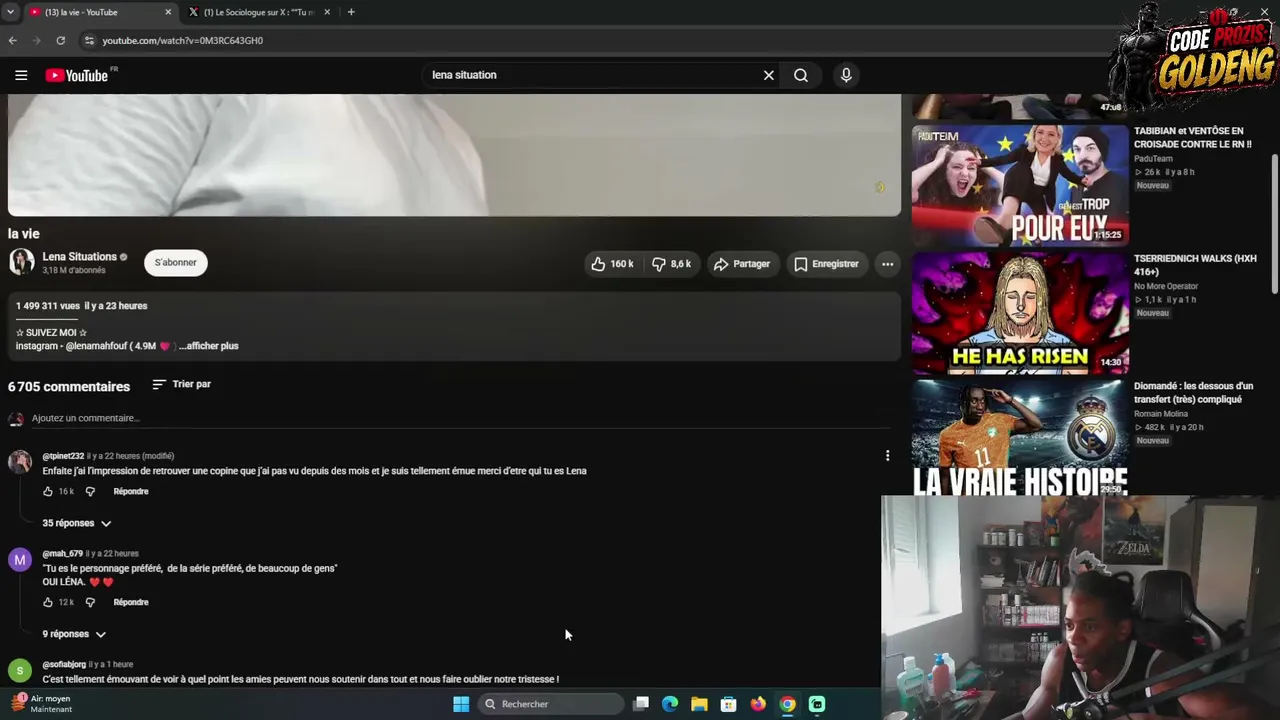Open Microsoft Store from the taskbar
The width and height of the screenshot is (1280, 720).
[728, 704]
